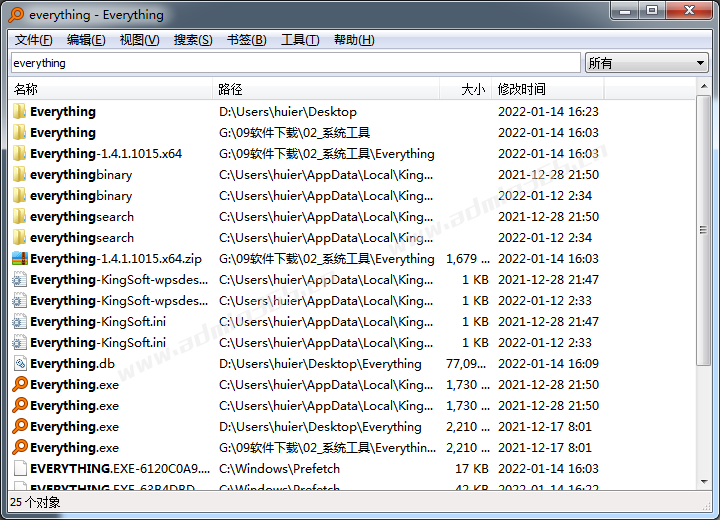The width and height of the screenshot is (720, 520).
Task: Sort by the 修改时间 column header
Action: coord(548,89)
